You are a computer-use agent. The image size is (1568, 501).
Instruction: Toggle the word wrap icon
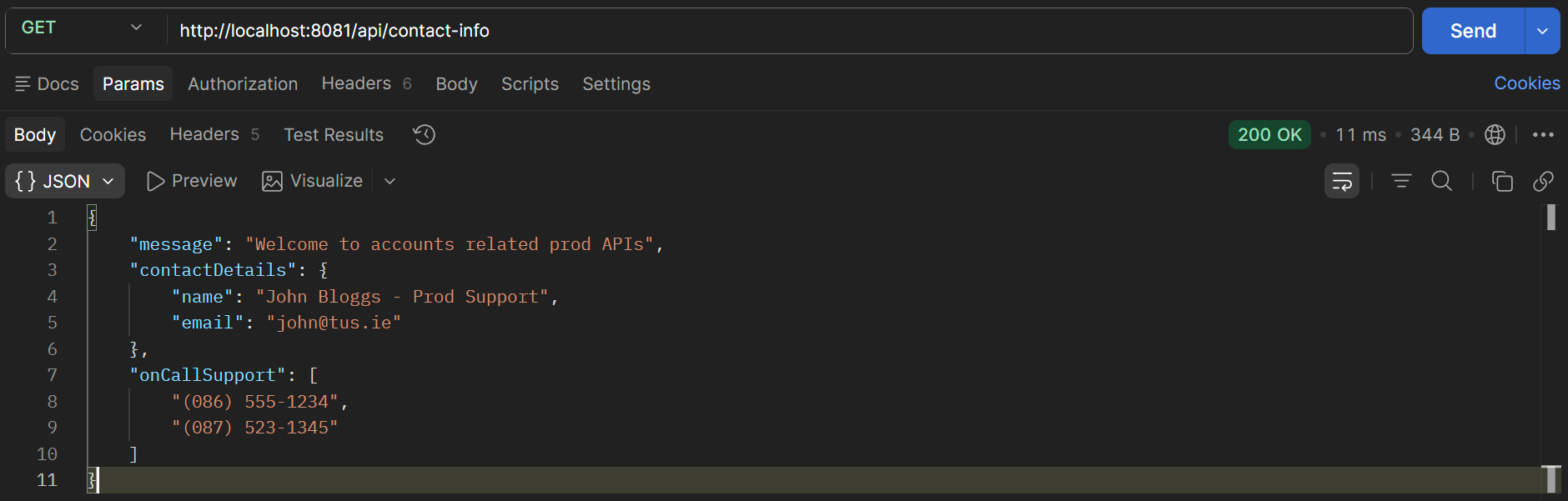[x=1342, y=181]
